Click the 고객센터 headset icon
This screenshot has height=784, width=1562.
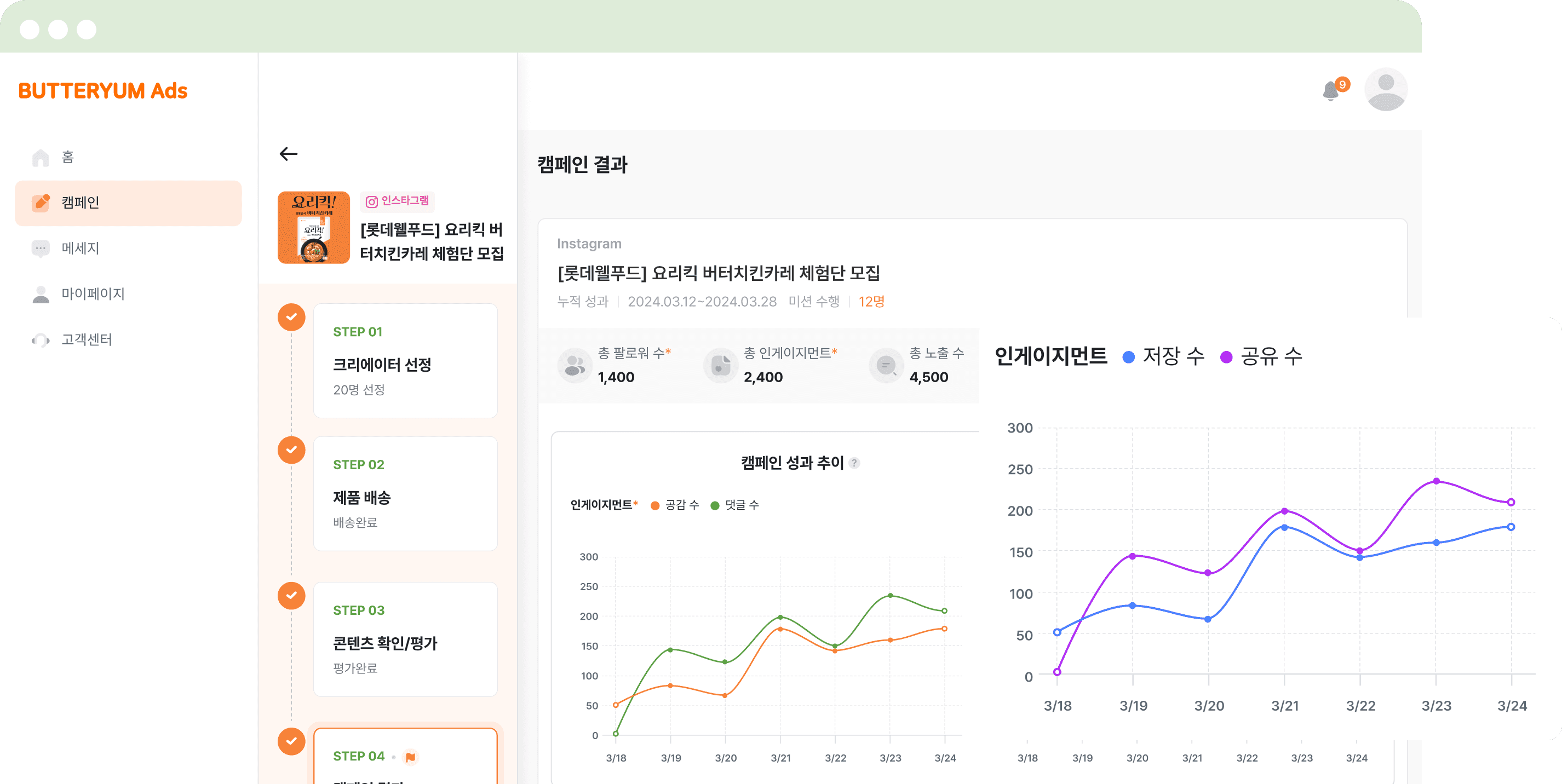(41, 340)
